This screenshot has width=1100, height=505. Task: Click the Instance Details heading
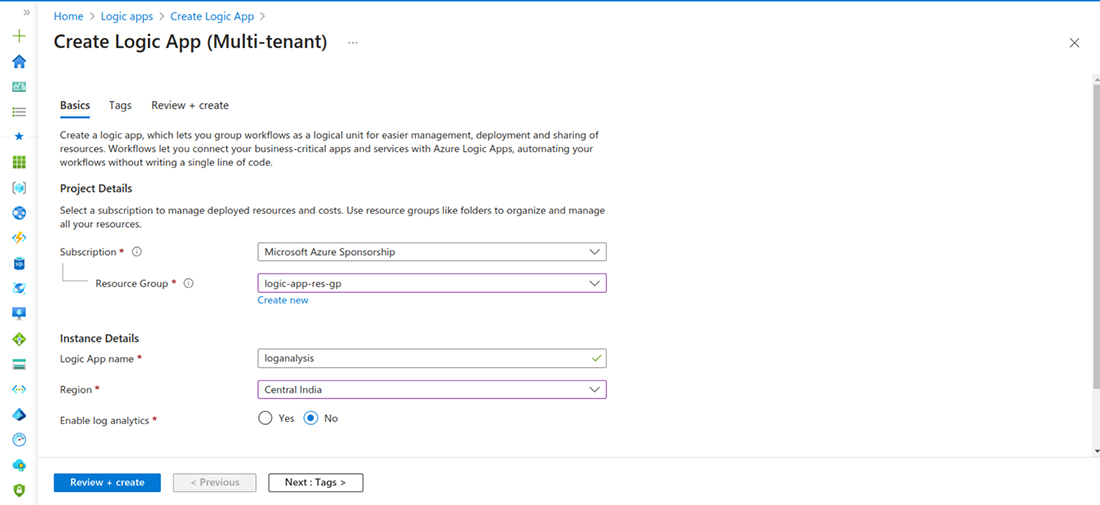(x=99, y=339)
